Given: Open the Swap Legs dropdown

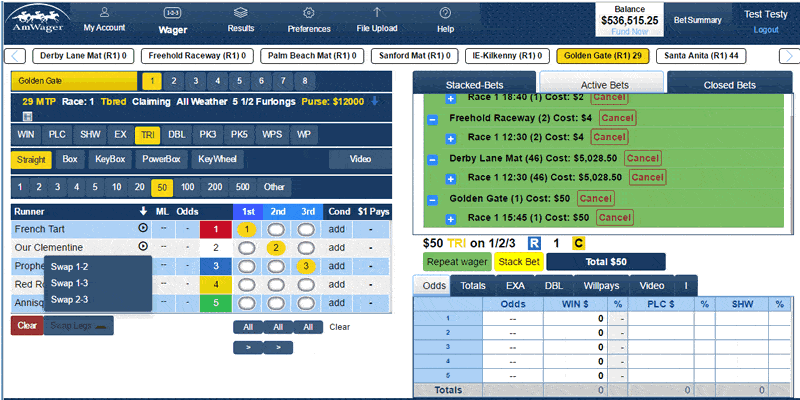Looking at the screenshot, I should click(79, 326).
